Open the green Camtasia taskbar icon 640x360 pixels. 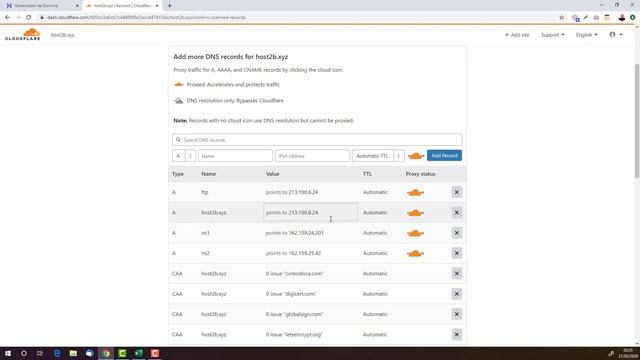[122, 353]
